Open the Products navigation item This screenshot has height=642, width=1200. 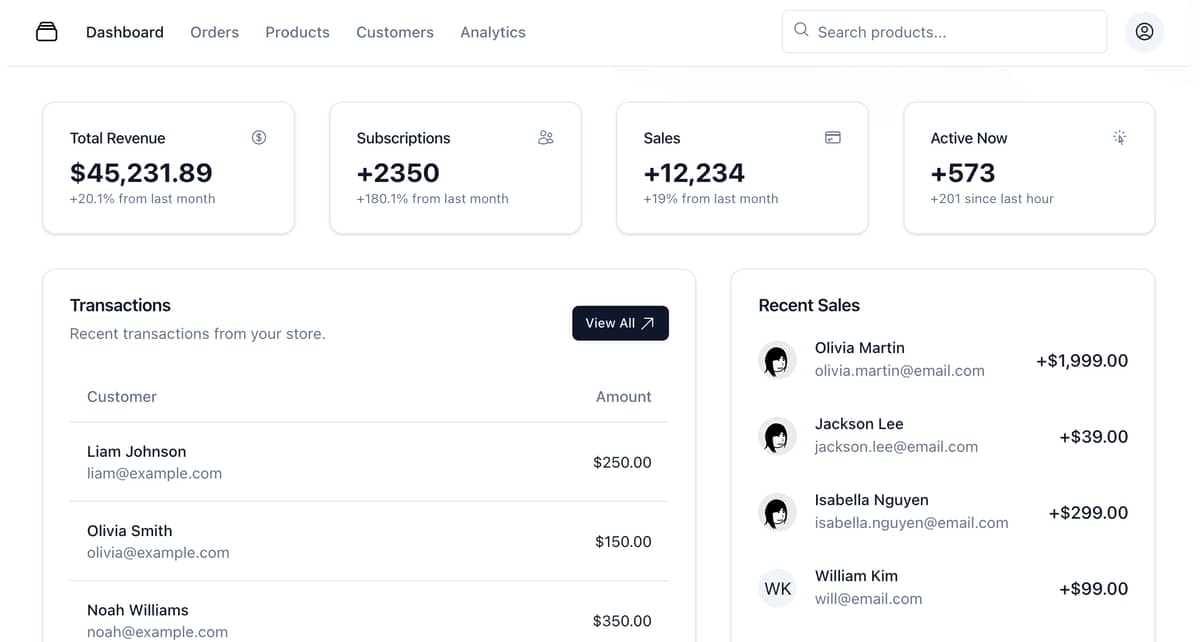(297, 32)
